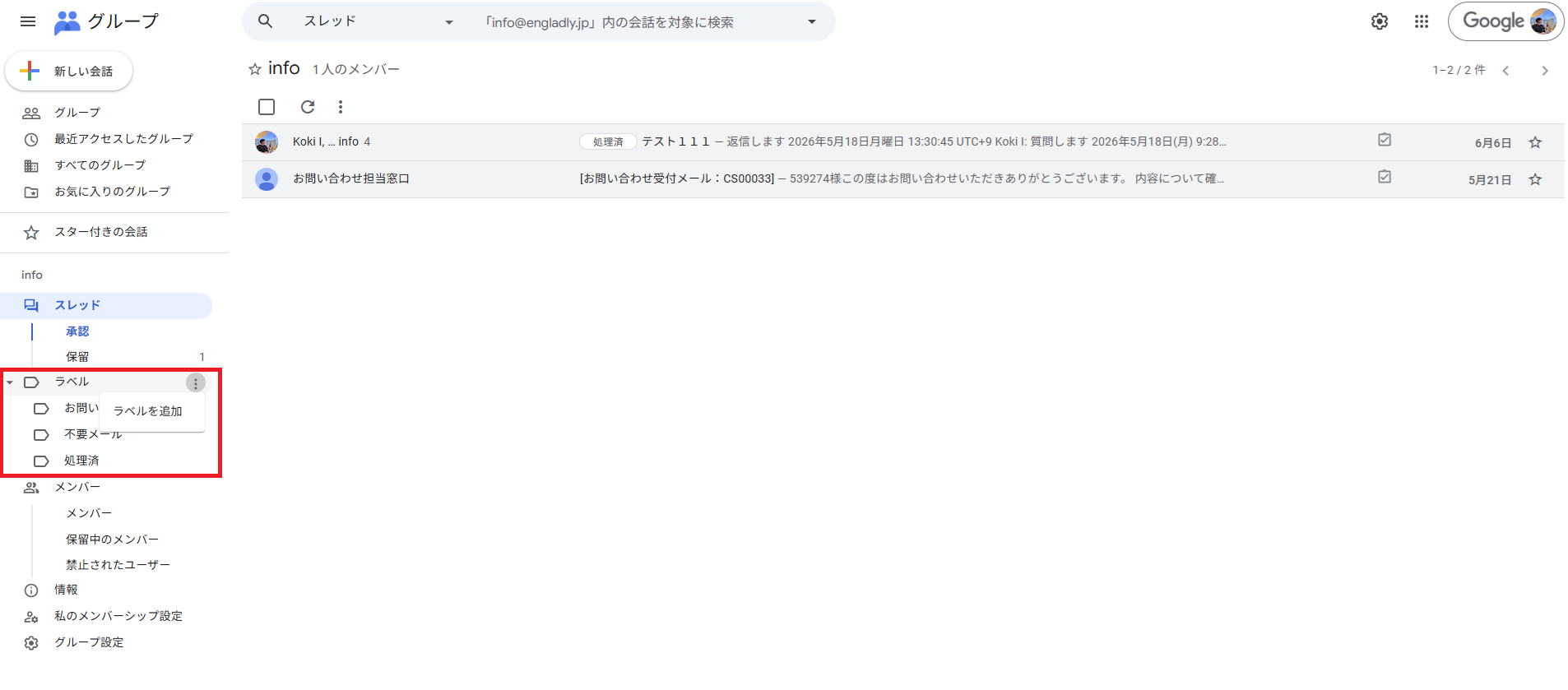The image size is (1568, 690).
Task: Open the main hamburger menu
Action: pos(28,21)
